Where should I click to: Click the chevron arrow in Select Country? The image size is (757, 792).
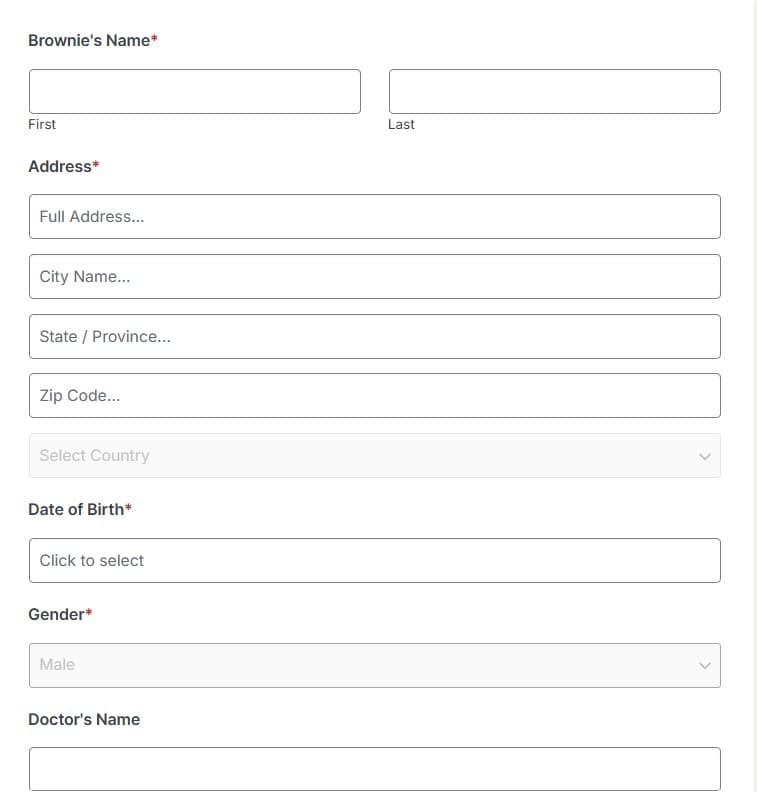click(704, 457)
